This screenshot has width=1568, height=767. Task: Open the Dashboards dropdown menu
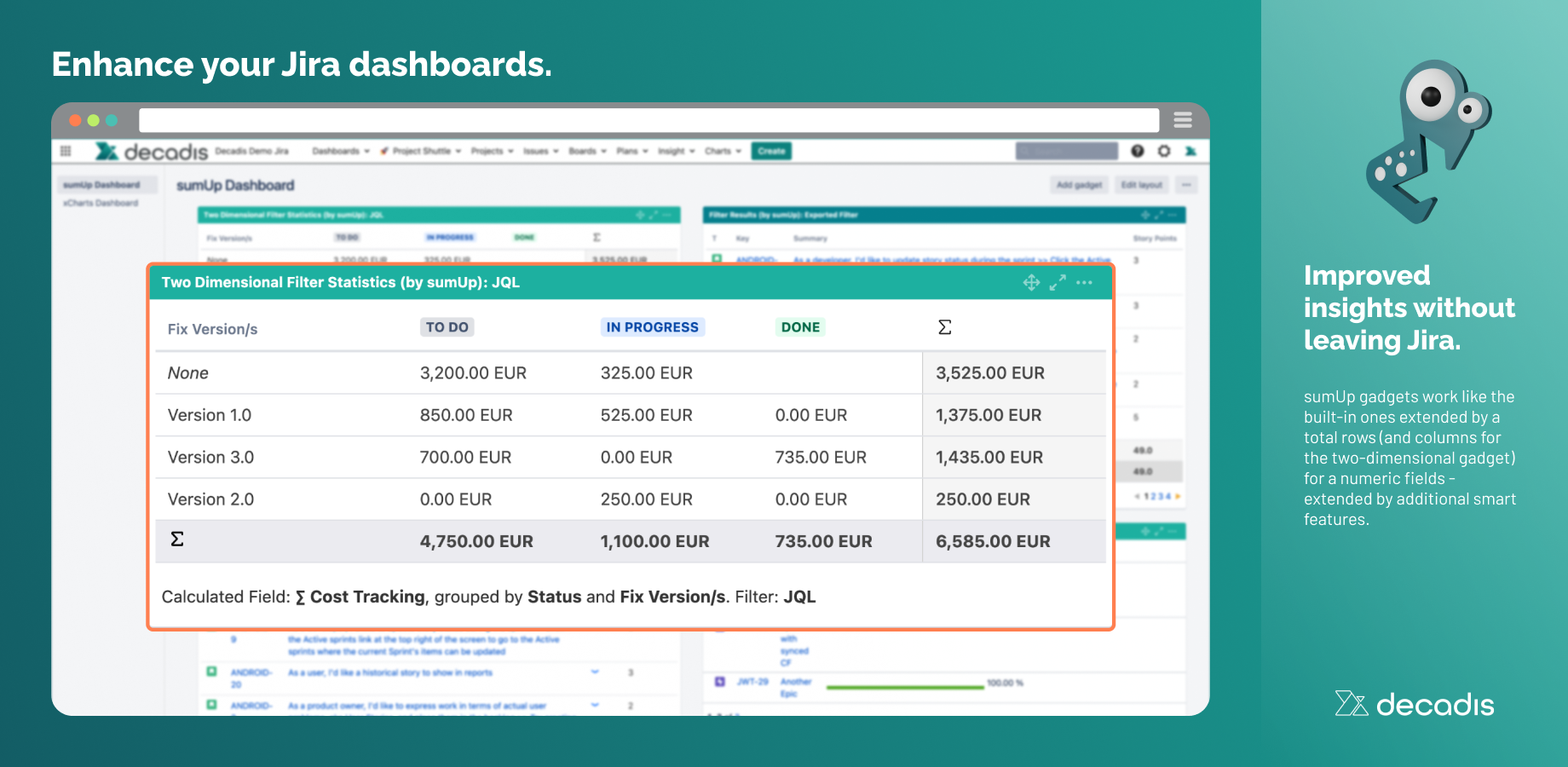click(341, 151)
